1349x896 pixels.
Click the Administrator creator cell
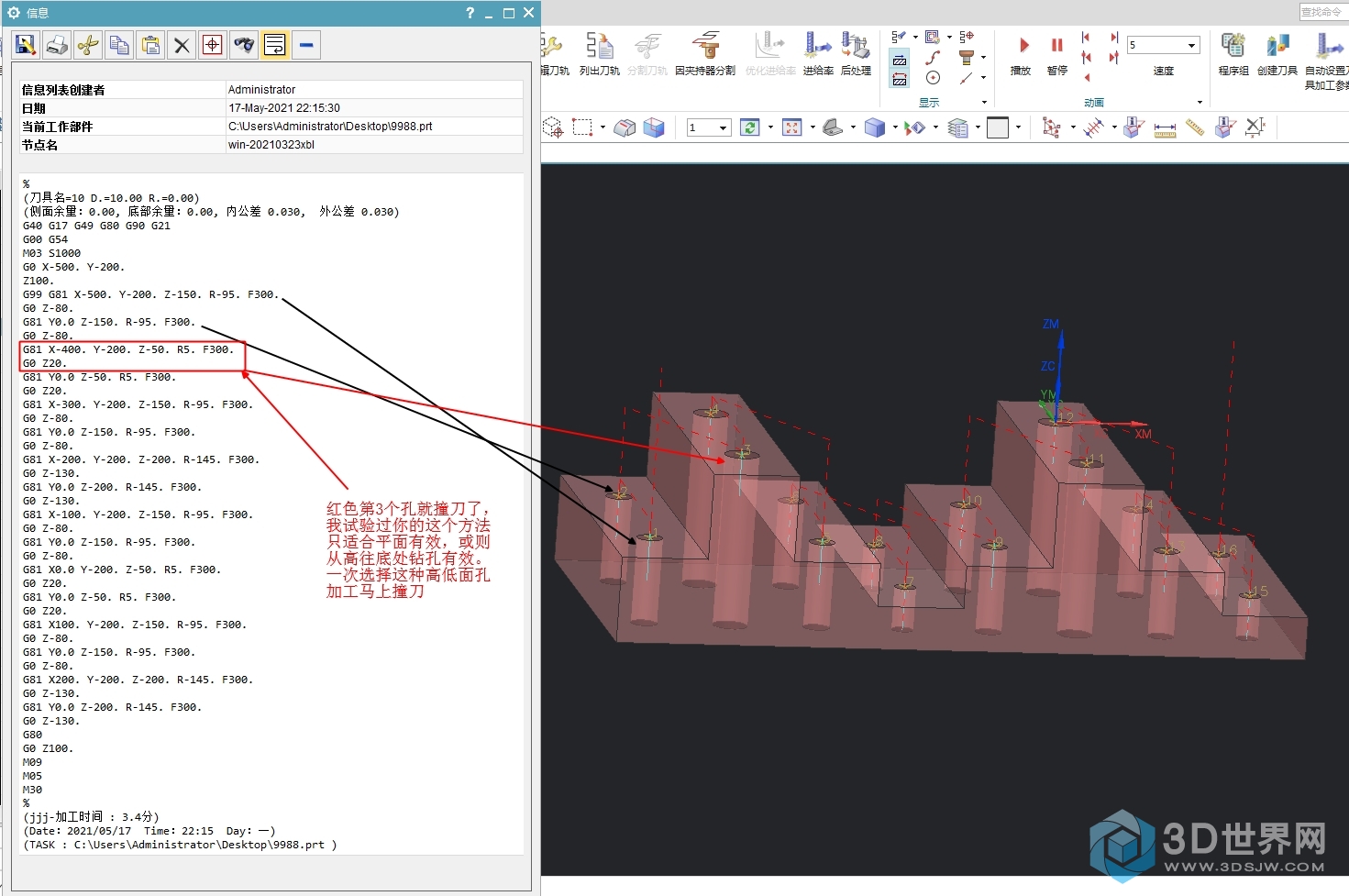click(374, 90)
